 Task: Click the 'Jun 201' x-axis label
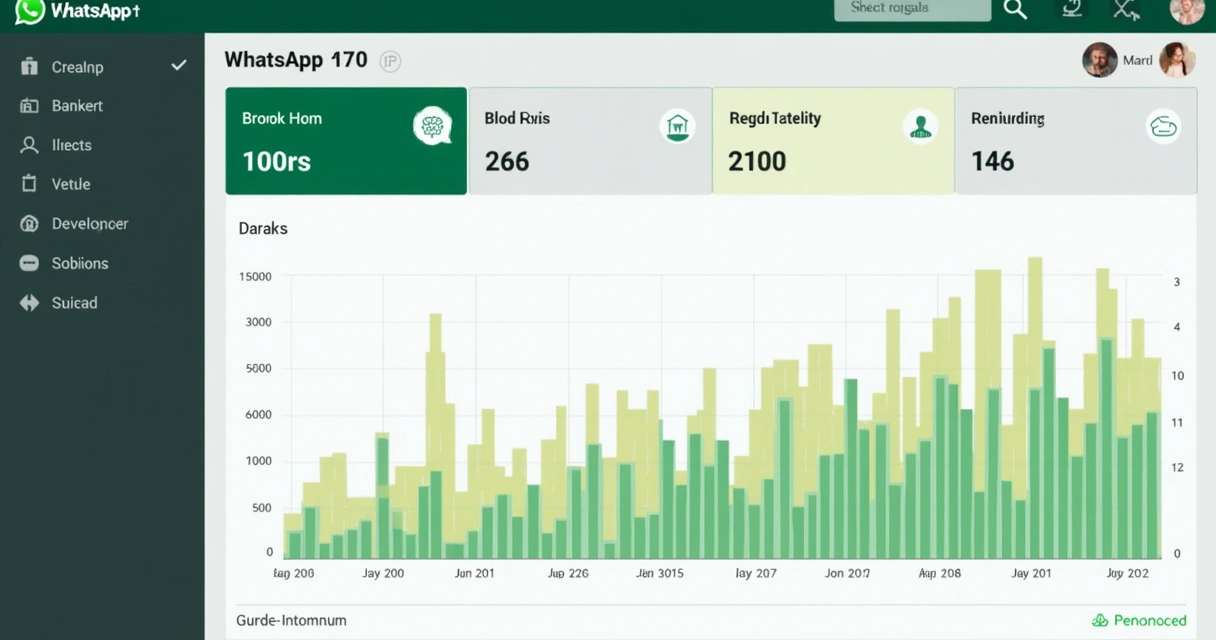[474, 574]
